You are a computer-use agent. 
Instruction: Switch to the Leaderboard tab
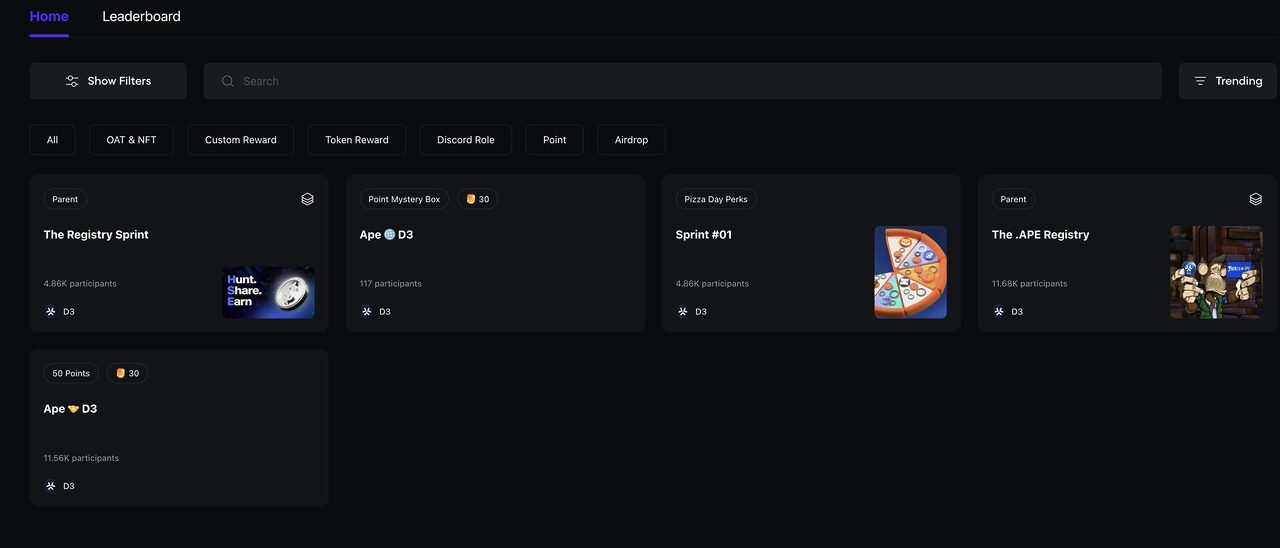click(x=141, y=16)
